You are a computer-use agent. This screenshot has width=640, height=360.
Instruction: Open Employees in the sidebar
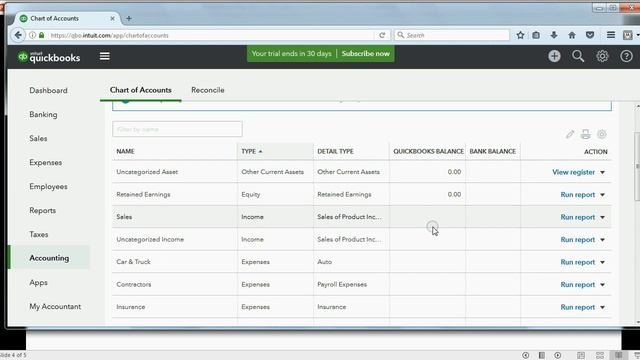[48, 187]
